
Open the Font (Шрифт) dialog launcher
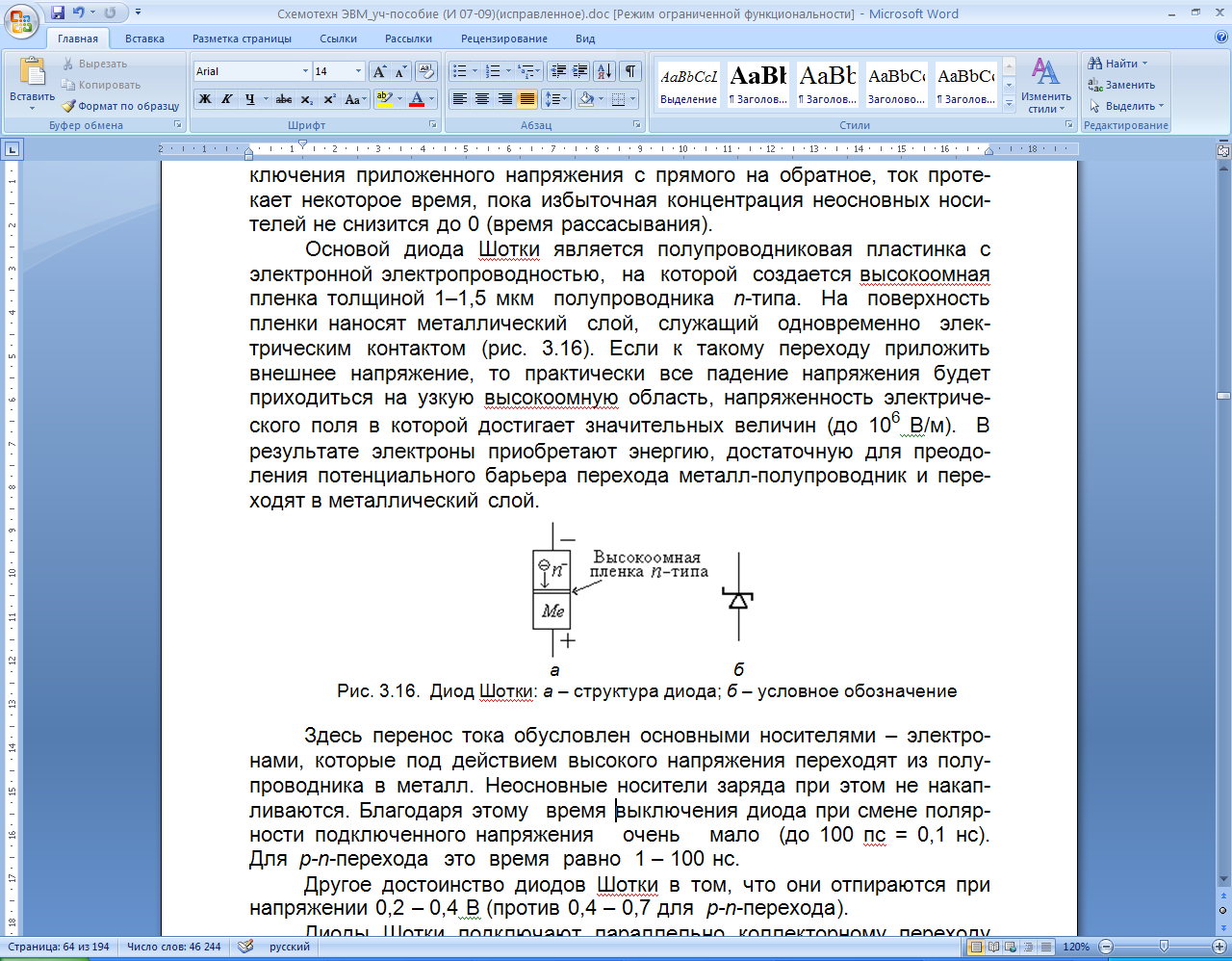click(x=433, y=125)
